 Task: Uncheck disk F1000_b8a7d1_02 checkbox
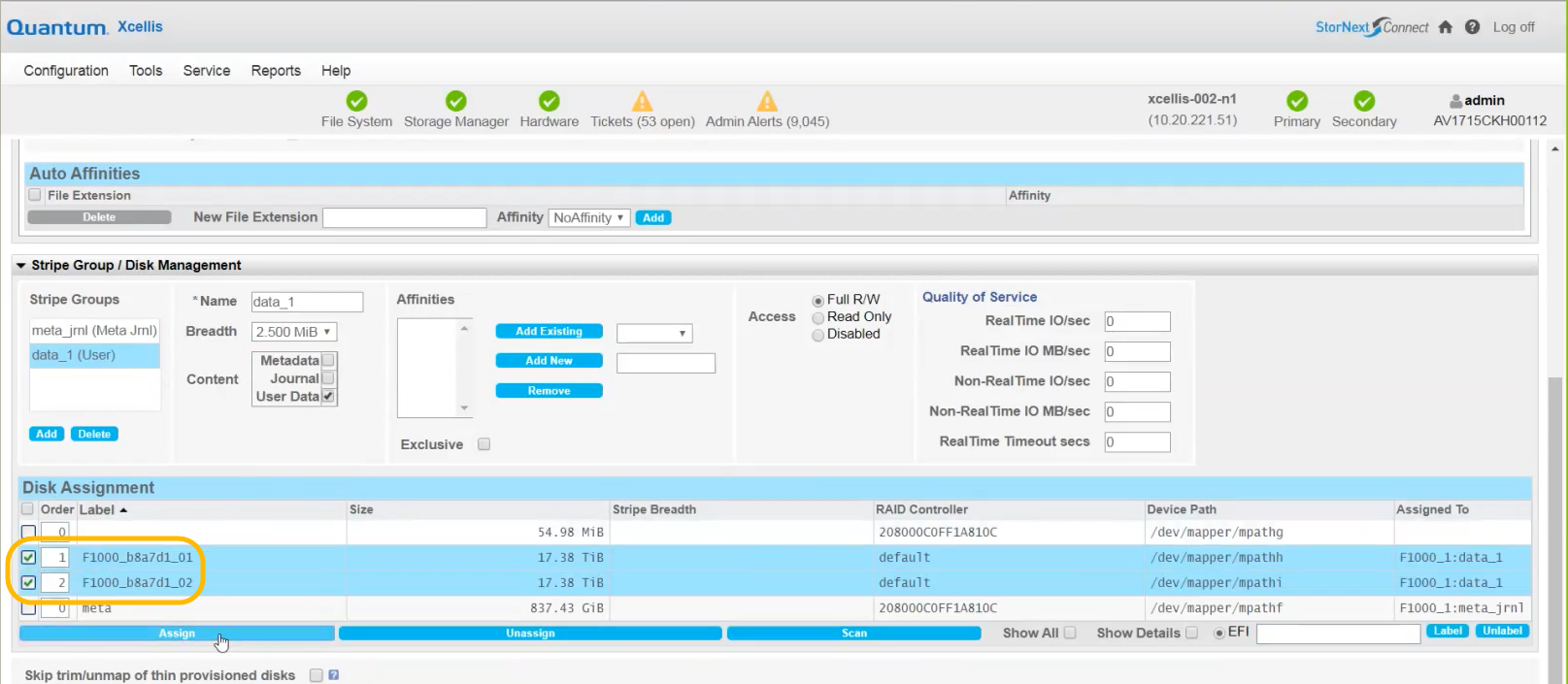(x=28, y=582)
